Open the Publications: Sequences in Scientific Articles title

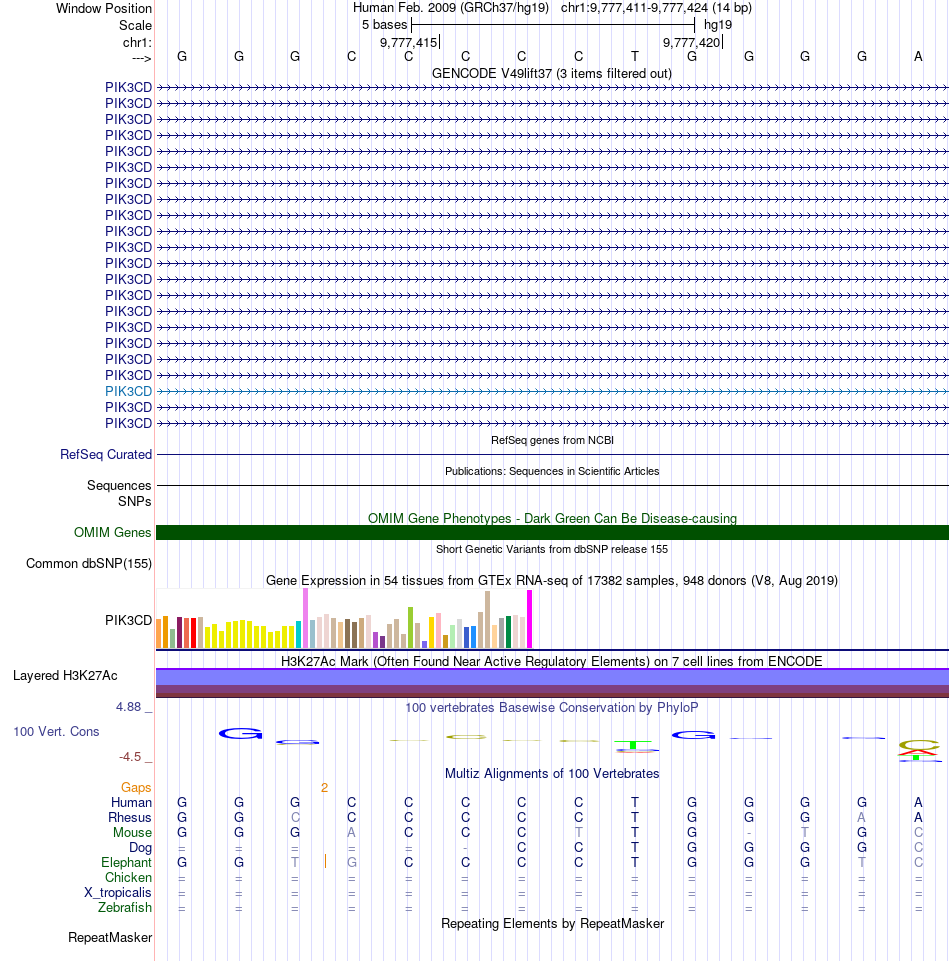pos(552,471)
